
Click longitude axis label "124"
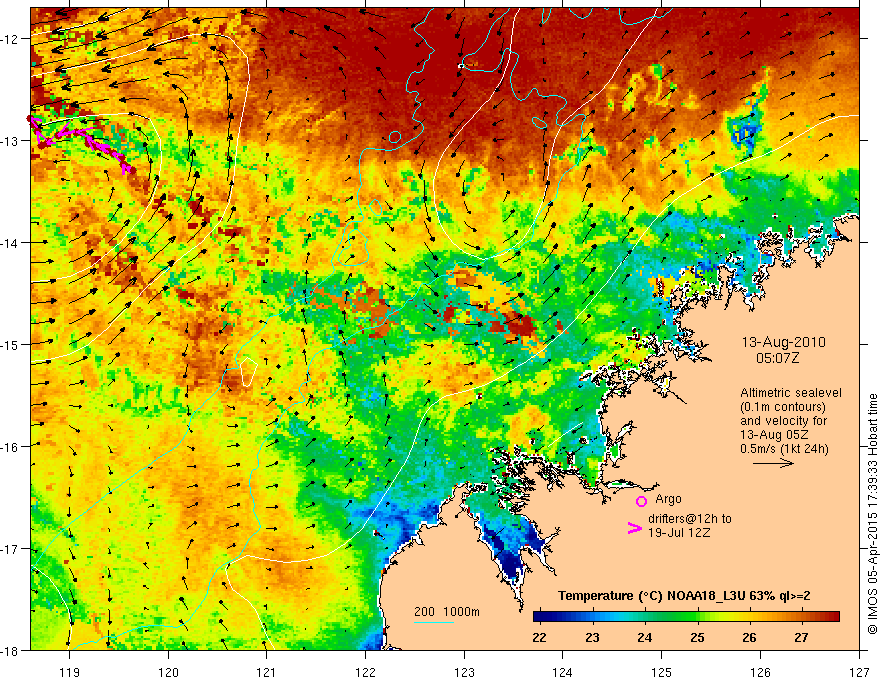[563, 672]
